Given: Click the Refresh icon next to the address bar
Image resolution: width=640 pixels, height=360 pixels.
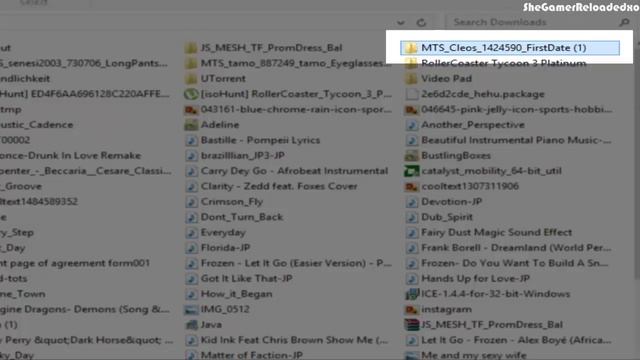Looking at the screenshot, I should [x=421, y=22].
